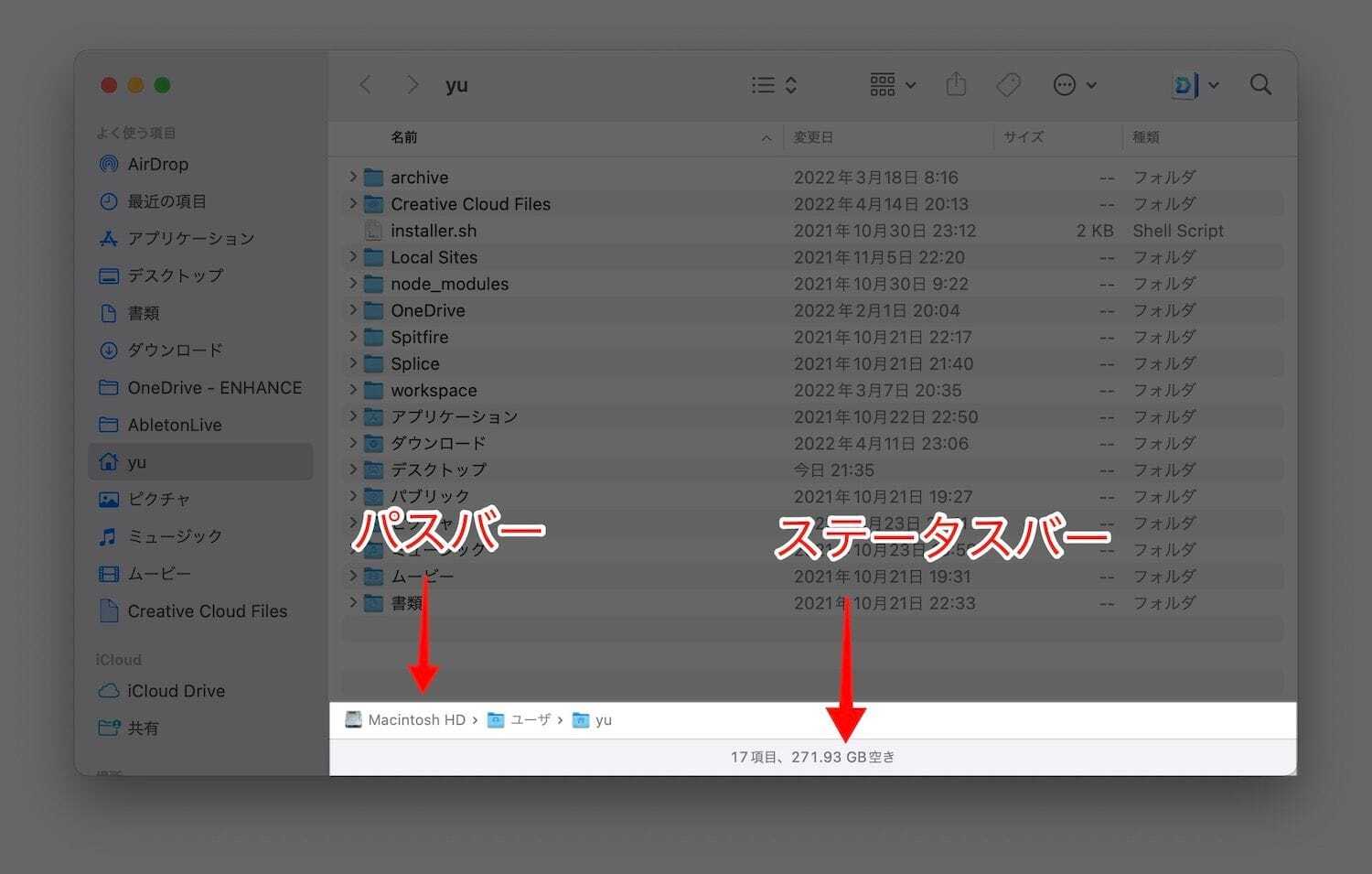Screen dimensions: 1372x874
Task: Click the tag icon to edit tags
Action: click(x=1008, y=85)
